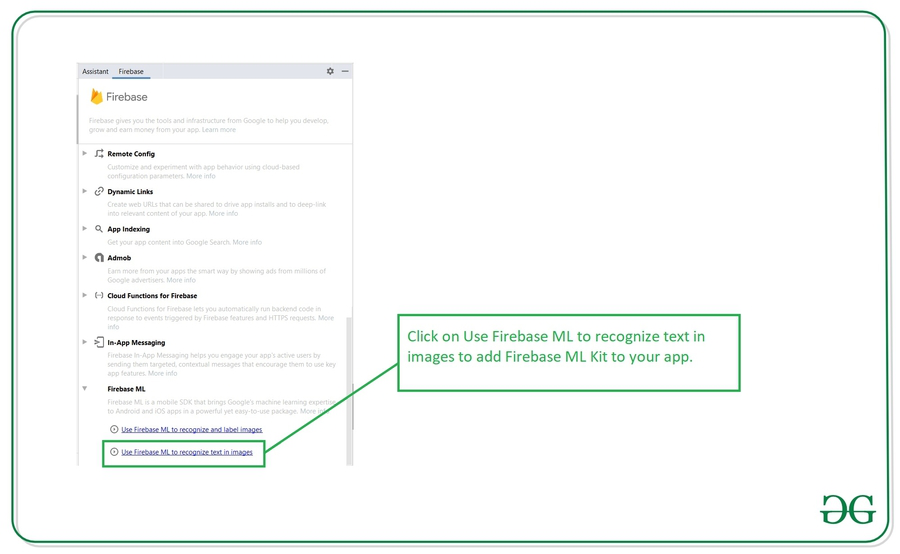Open 'More info' for App Indexing
900x554 pixels.
247,242
